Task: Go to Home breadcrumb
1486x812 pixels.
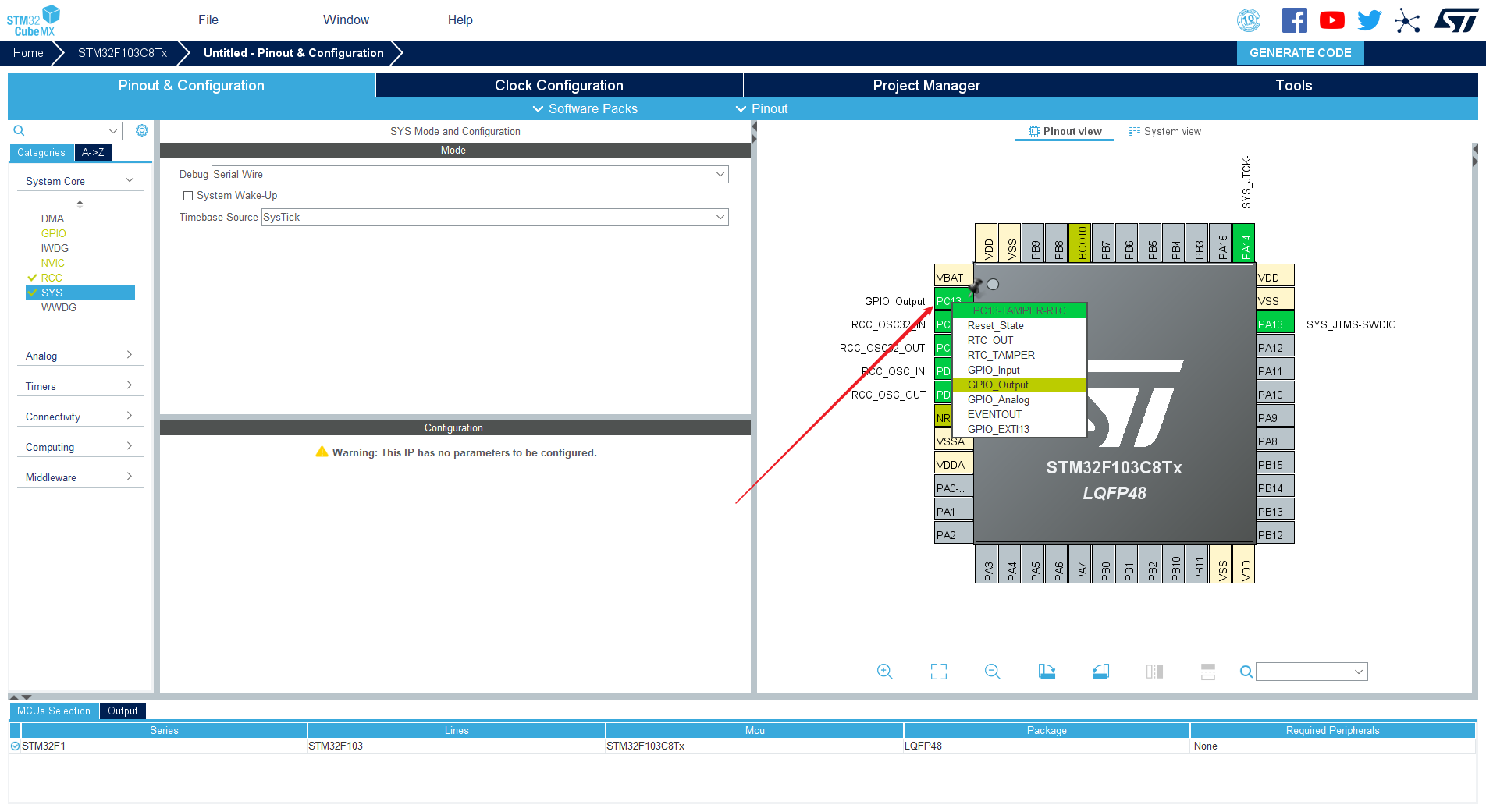Action: coord(28,53)
